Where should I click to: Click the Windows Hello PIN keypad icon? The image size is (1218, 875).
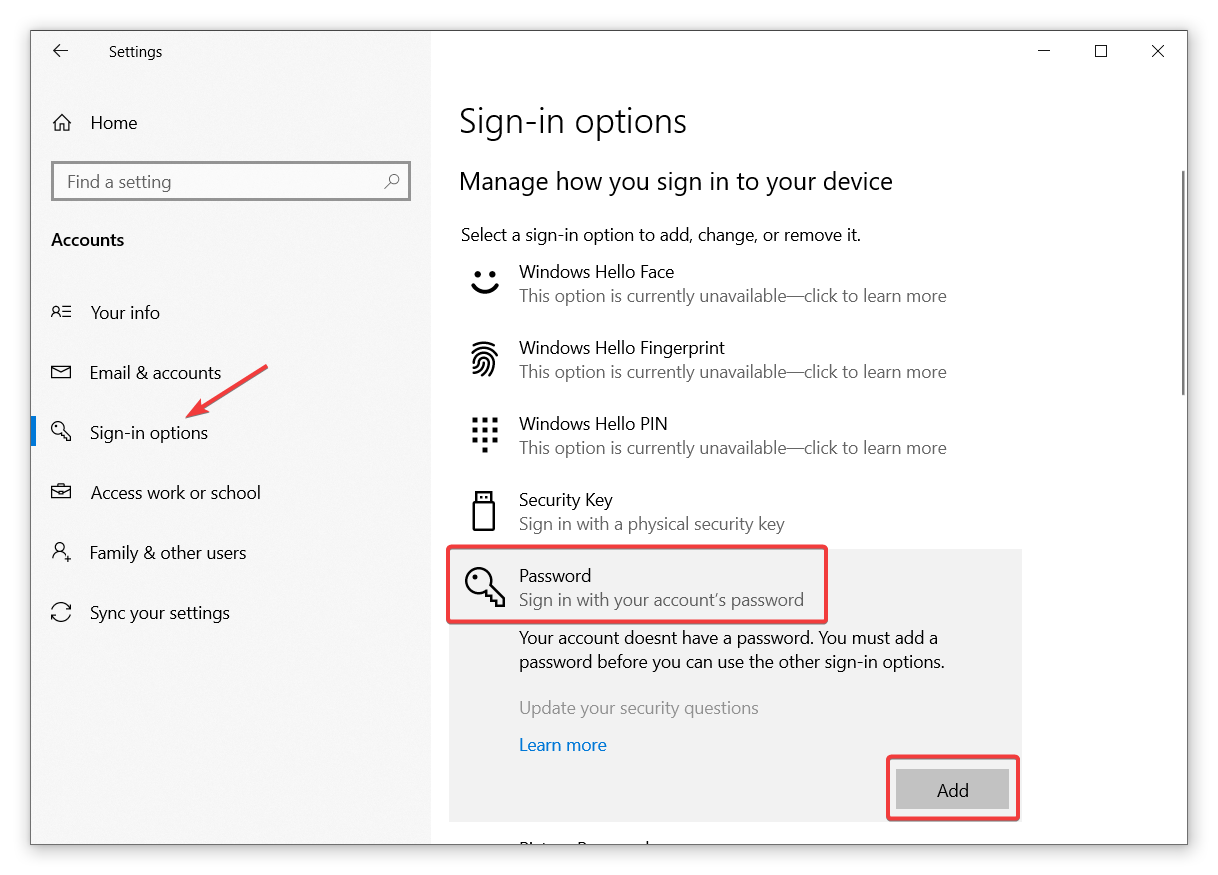(x=485, y=435)
